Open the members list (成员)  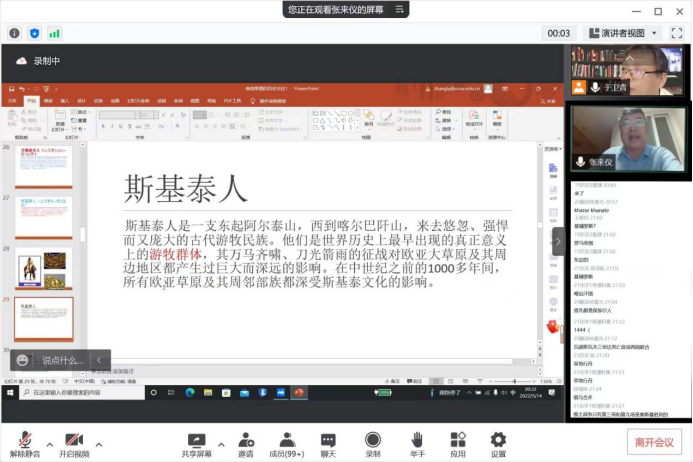(287, 442)
